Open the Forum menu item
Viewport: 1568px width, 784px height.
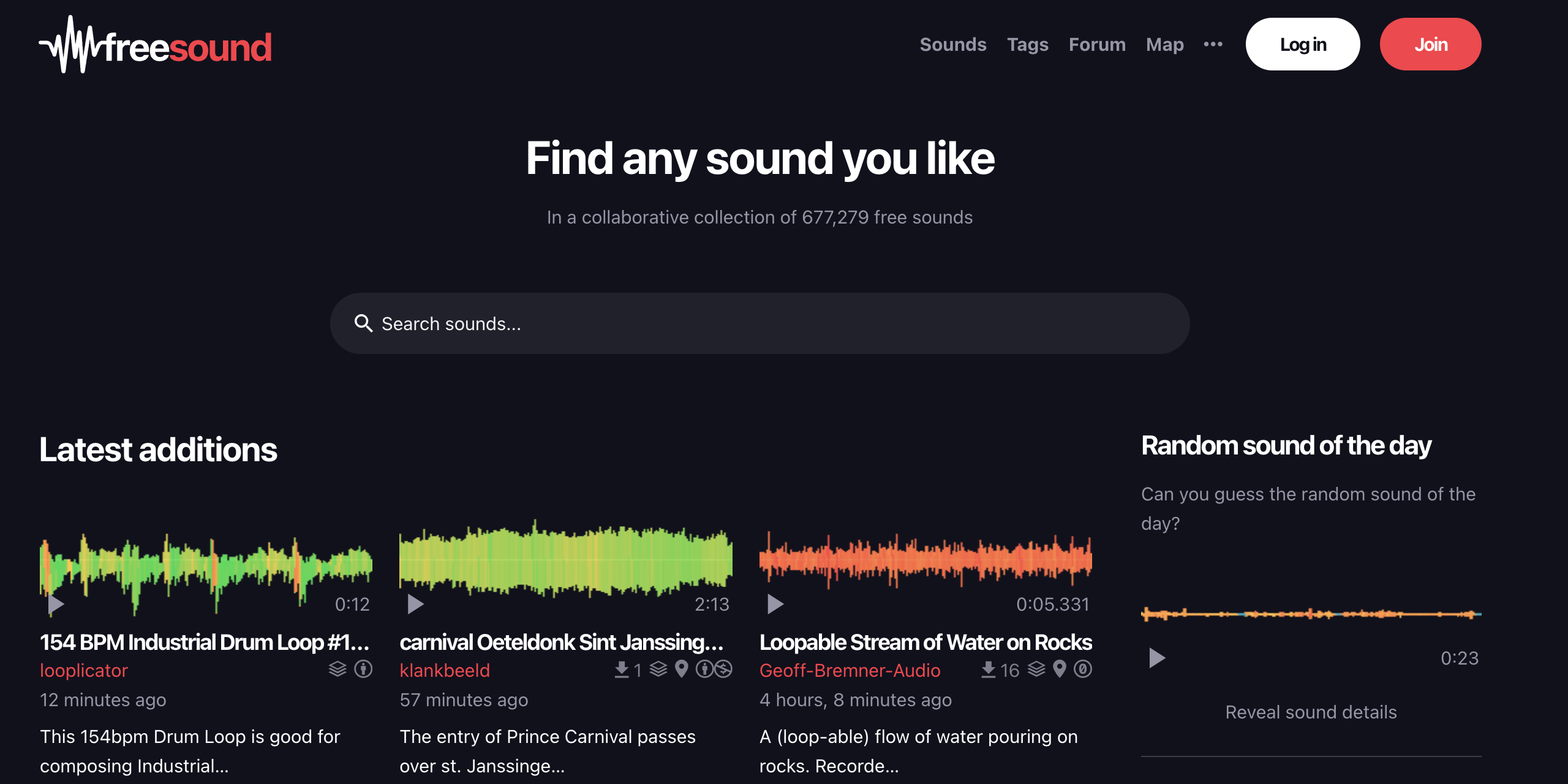click(x=1097, y=45)
